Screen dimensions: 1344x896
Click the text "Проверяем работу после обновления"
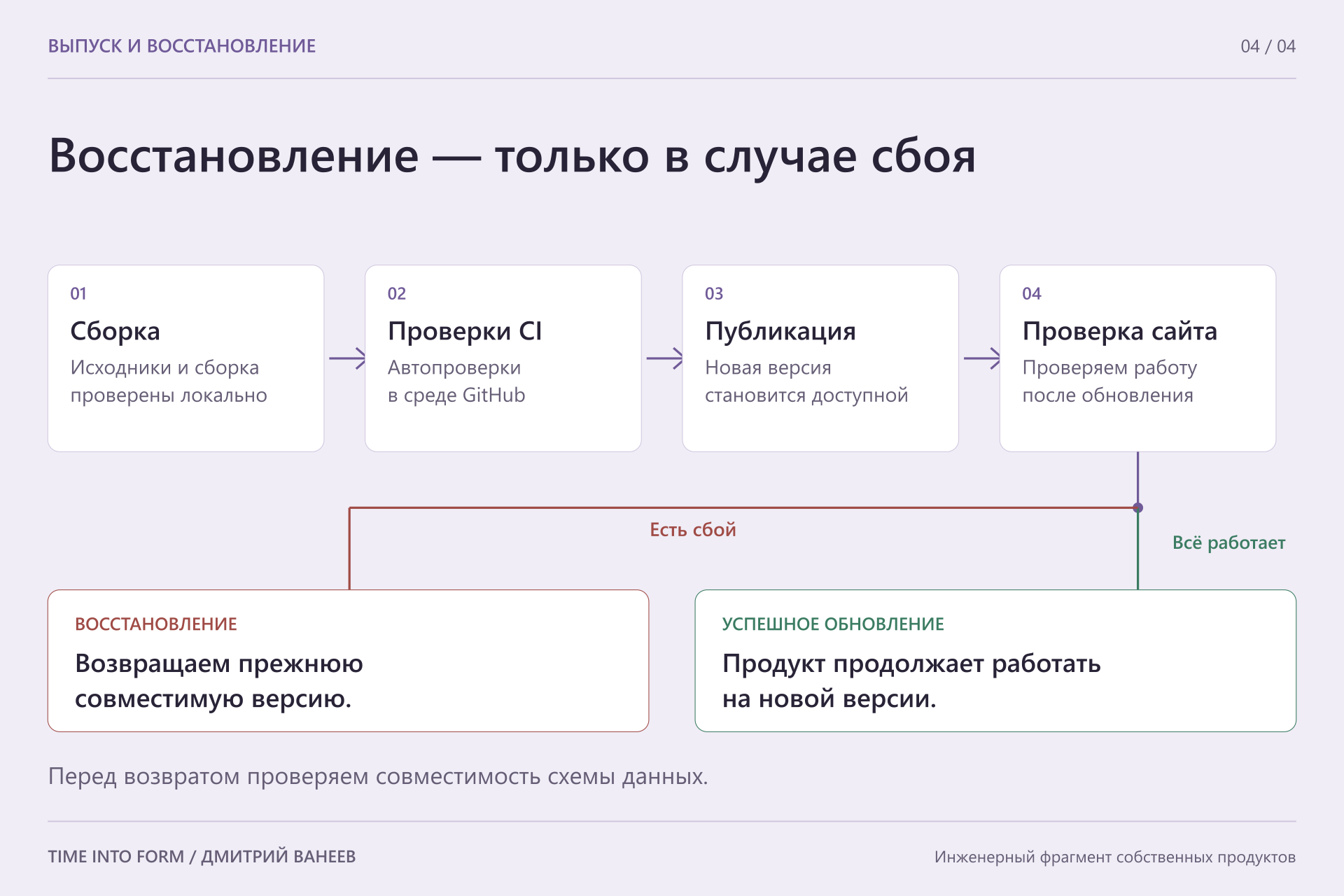click(1109, 381)
